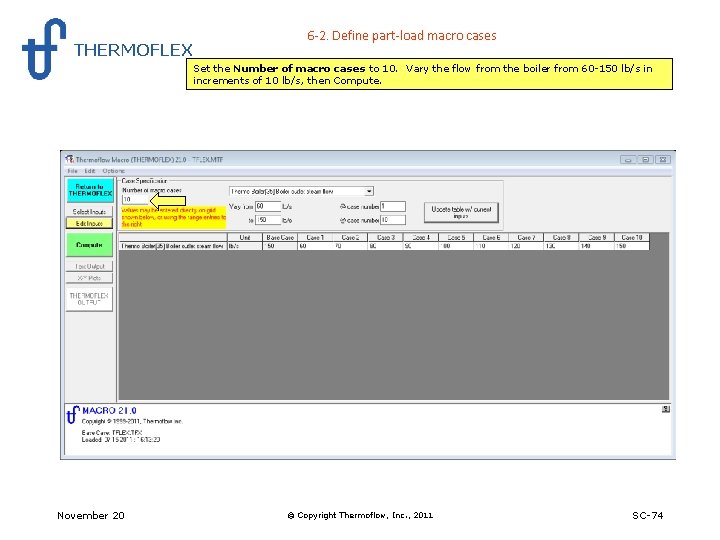Click the Thermoflow Macro title bar icon
The image size is (720, 540).
[69, 159]
